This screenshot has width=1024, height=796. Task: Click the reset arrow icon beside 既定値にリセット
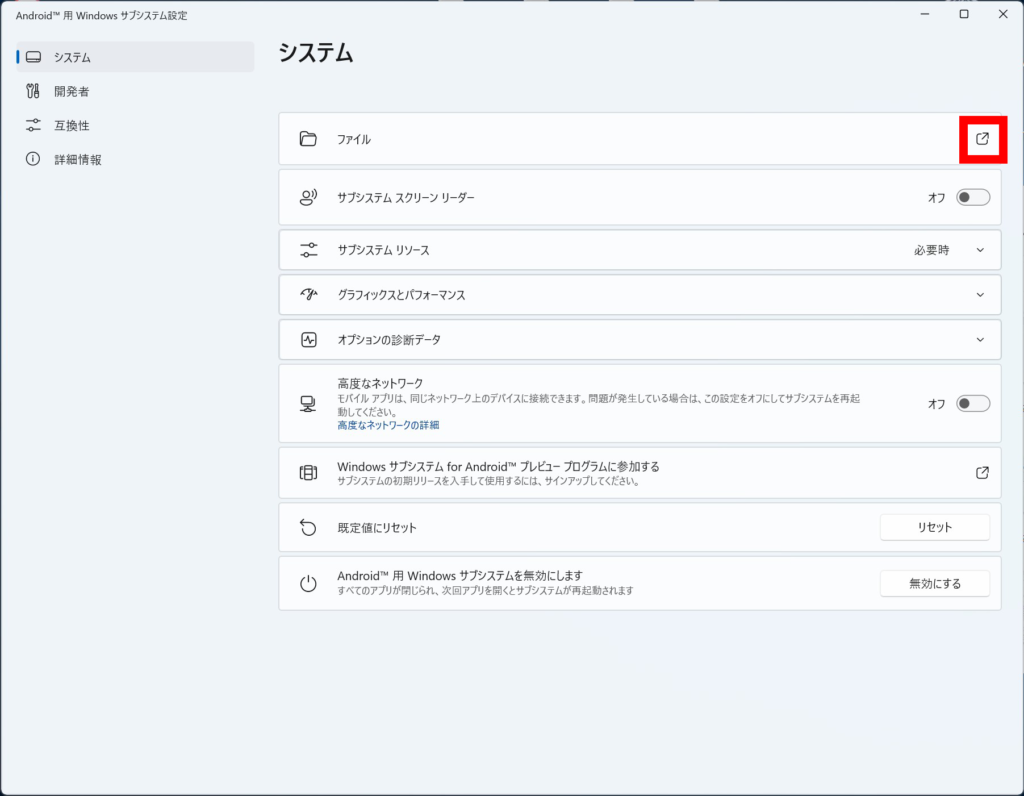(x=308, y=527)
